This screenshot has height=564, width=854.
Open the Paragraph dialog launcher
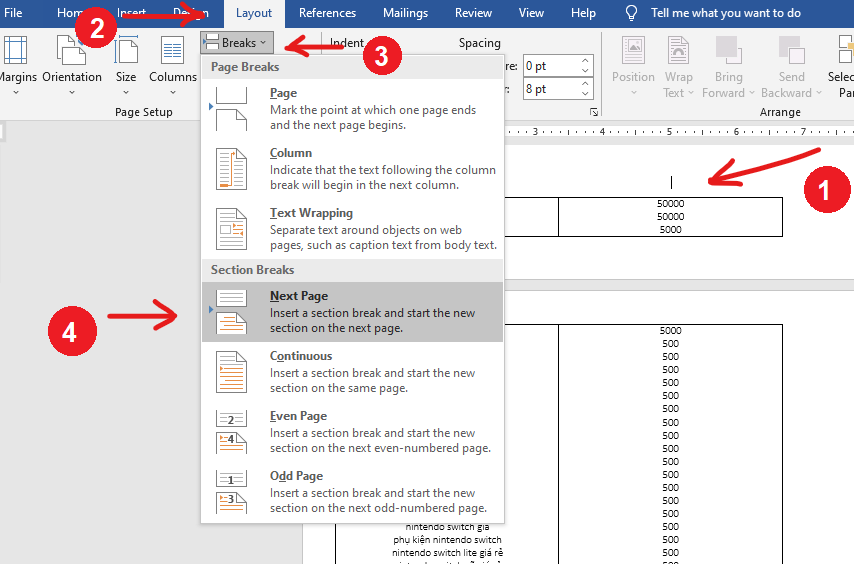click(x=594, y=112)
